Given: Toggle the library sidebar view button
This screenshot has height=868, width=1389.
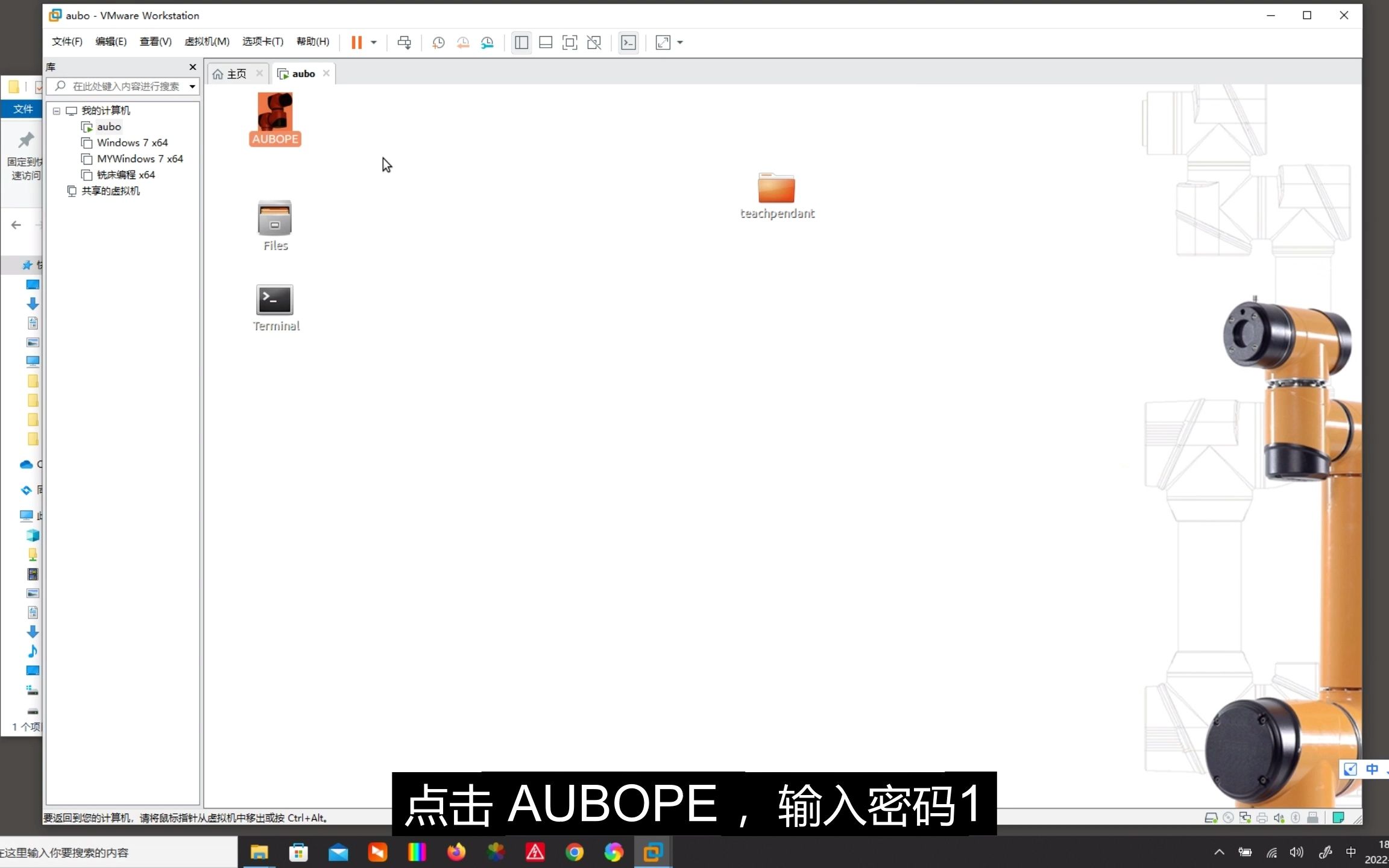Looking at the screenshot, I should 521,42.
